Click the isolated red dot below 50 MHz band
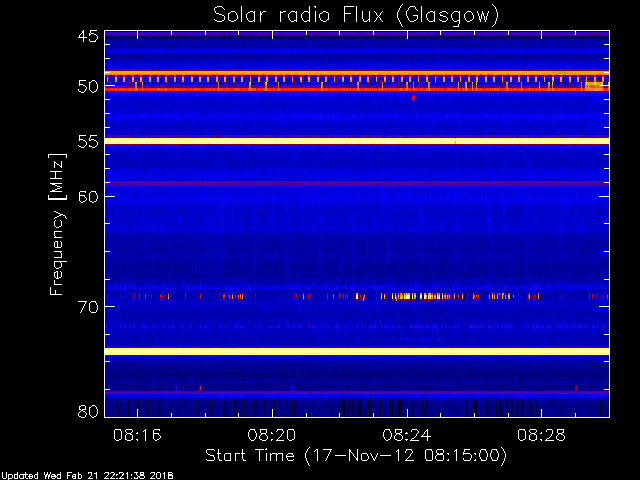 tap(413, 98)
